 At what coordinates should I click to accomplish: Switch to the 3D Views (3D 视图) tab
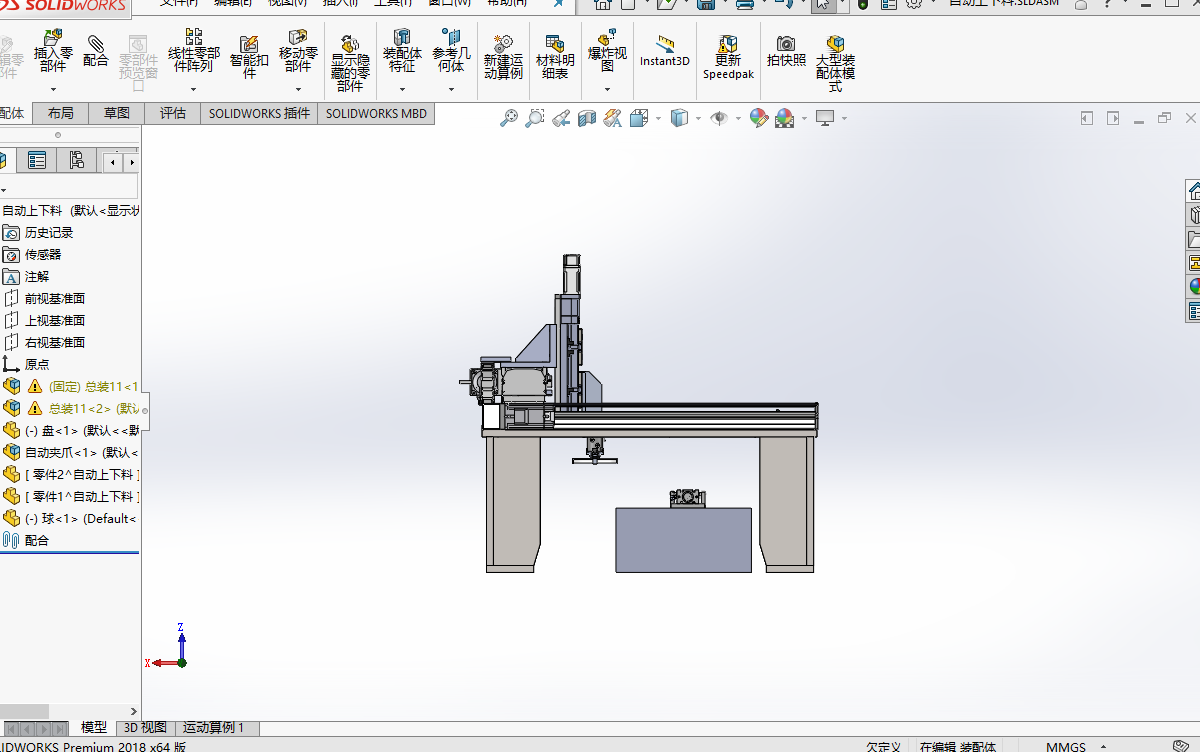point(145,728)
